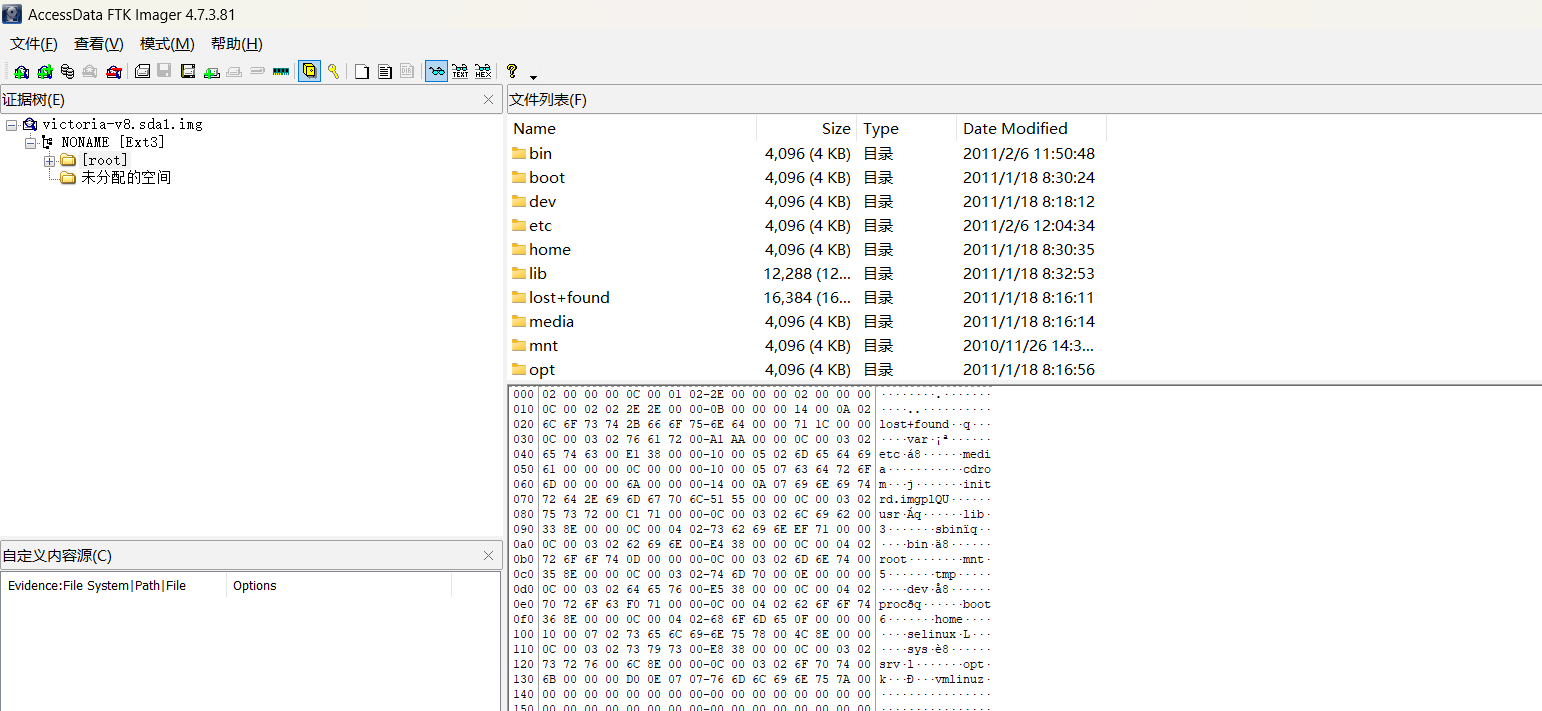The image size is (1542, 711).
Task: Click the highlighted yellow cube toolbar icon
Action: (x=309, y=71)
